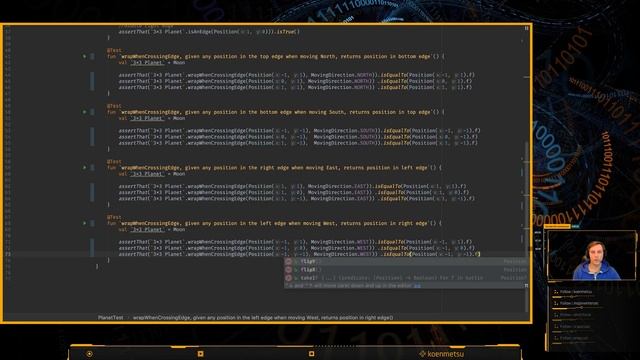640x360 pixels.
Task: Place cursor in 'moving East' function name
Action: [x=274, y=167]
